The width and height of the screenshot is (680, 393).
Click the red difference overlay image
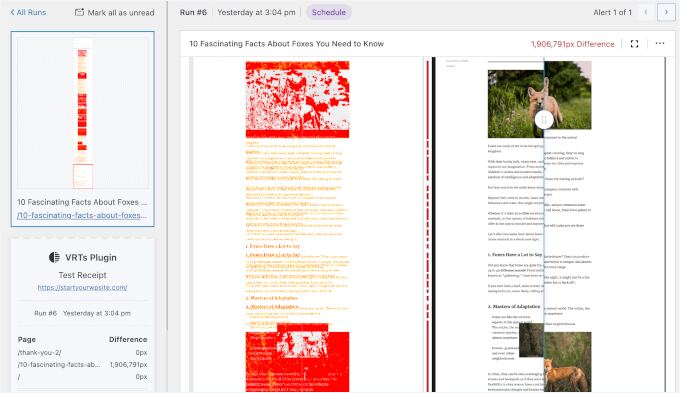coord(298,226)
